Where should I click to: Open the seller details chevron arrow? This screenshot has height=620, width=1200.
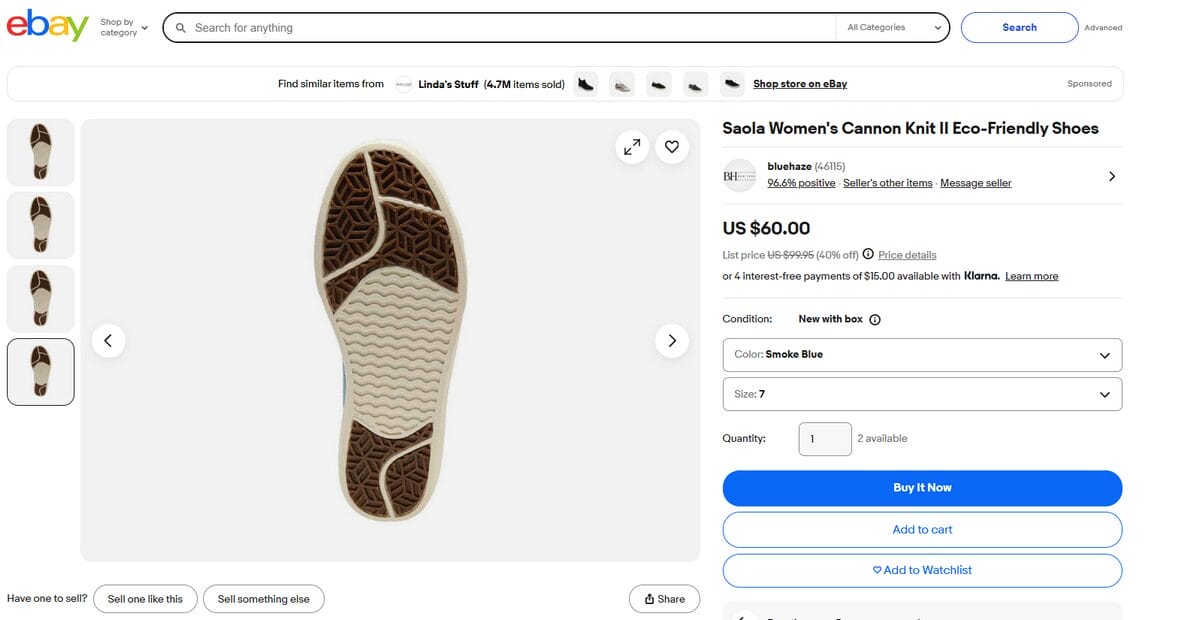tap(1112, 175)
